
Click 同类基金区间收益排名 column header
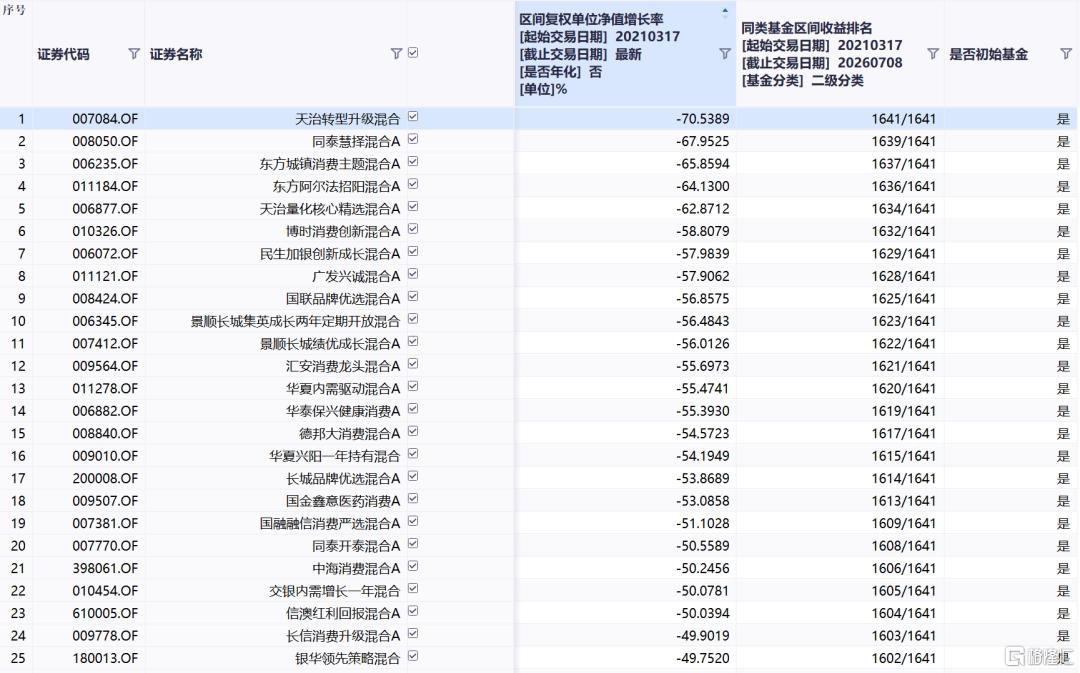807,28
